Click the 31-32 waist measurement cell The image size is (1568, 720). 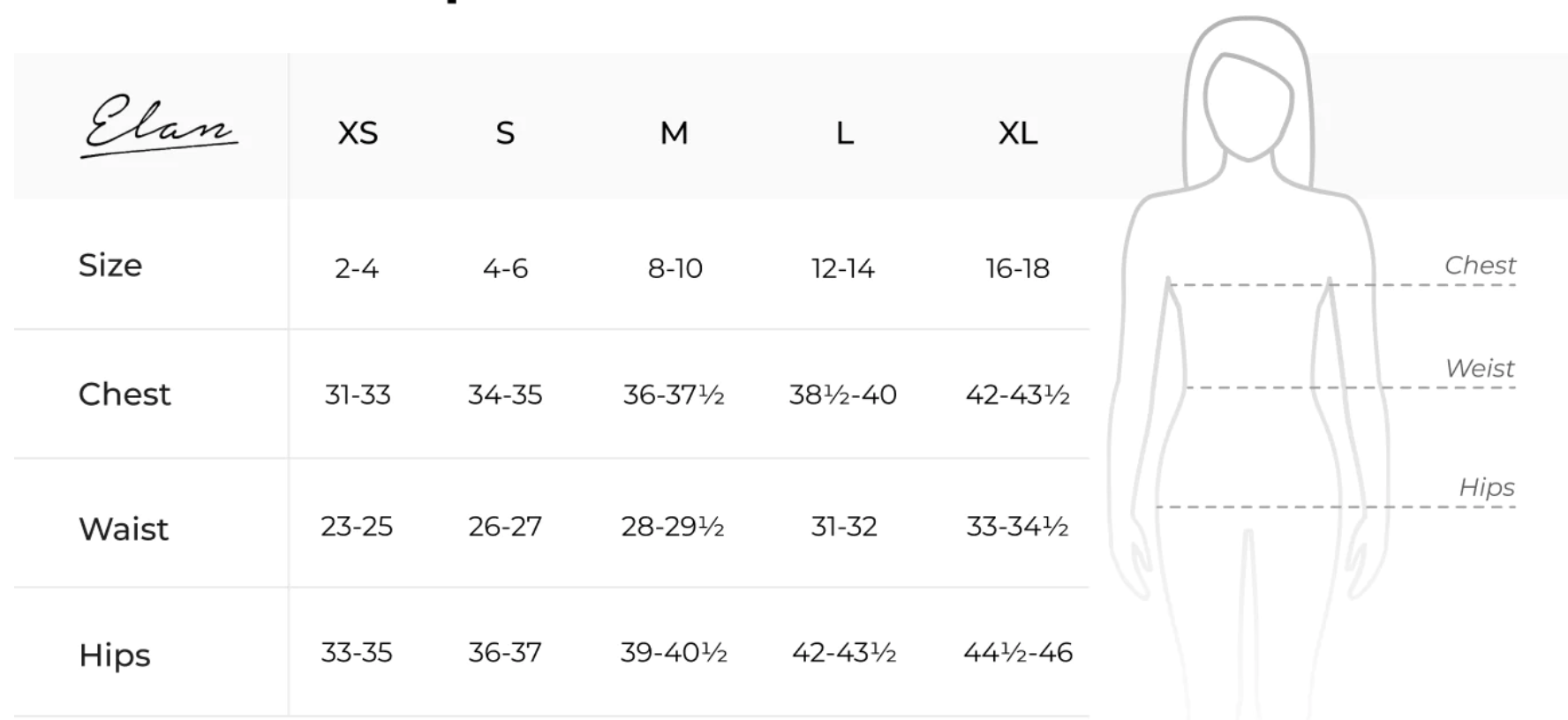click(x=844, y=527)
